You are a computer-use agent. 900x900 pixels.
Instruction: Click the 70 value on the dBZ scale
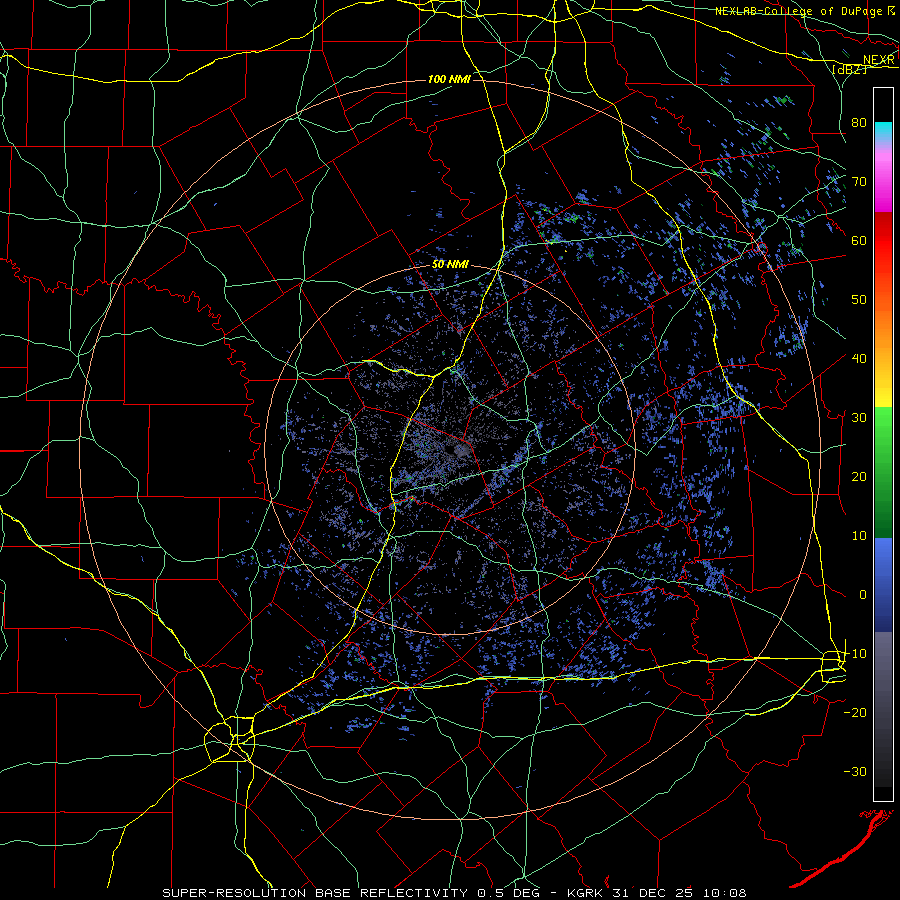coord(859,182)
